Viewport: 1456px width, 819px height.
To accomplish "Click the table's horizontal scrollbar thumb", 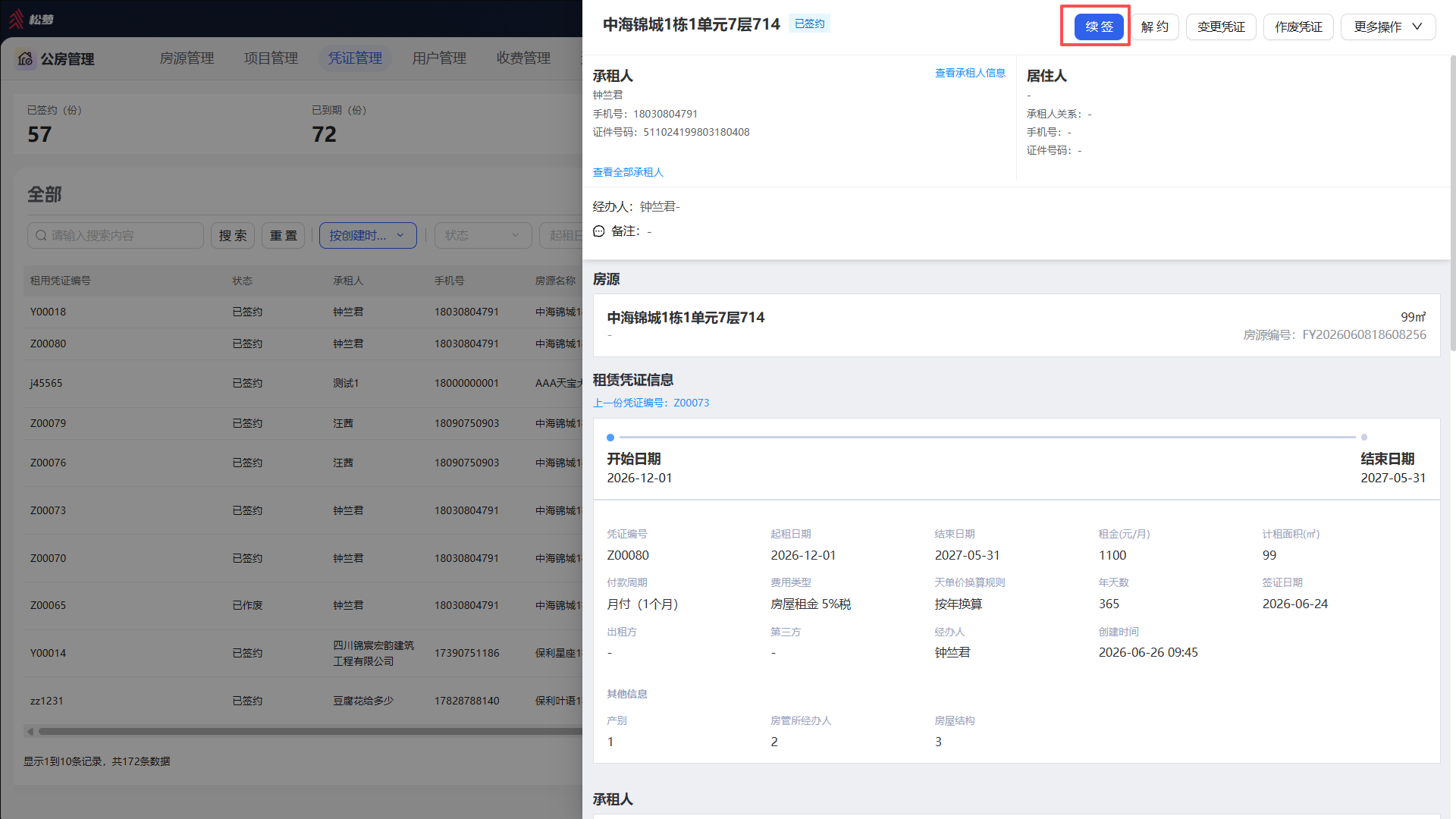I will (x=311, y=732).
